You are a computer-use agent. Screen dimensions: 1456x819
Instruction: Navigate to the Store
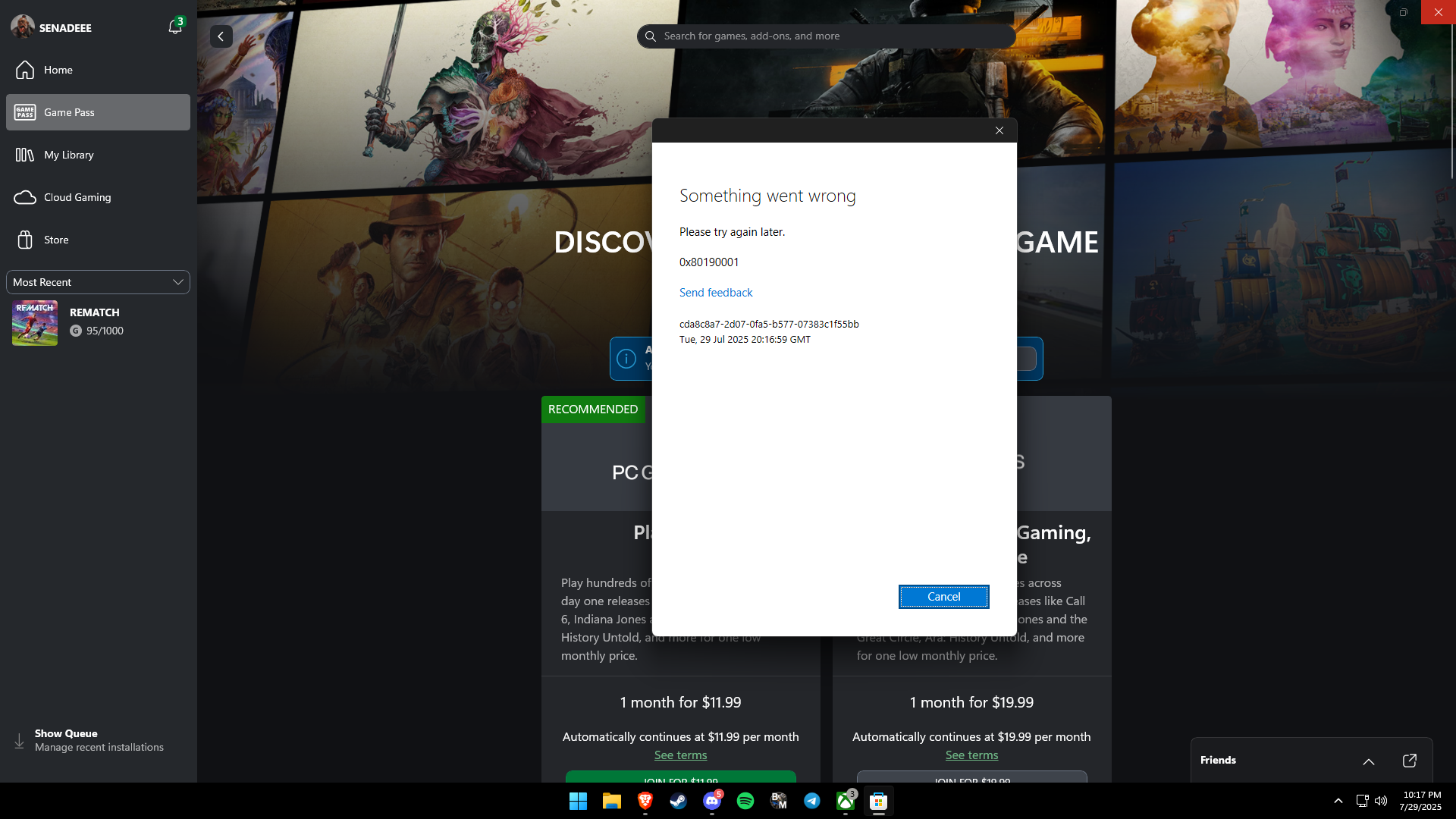click(x=98, y=240)
